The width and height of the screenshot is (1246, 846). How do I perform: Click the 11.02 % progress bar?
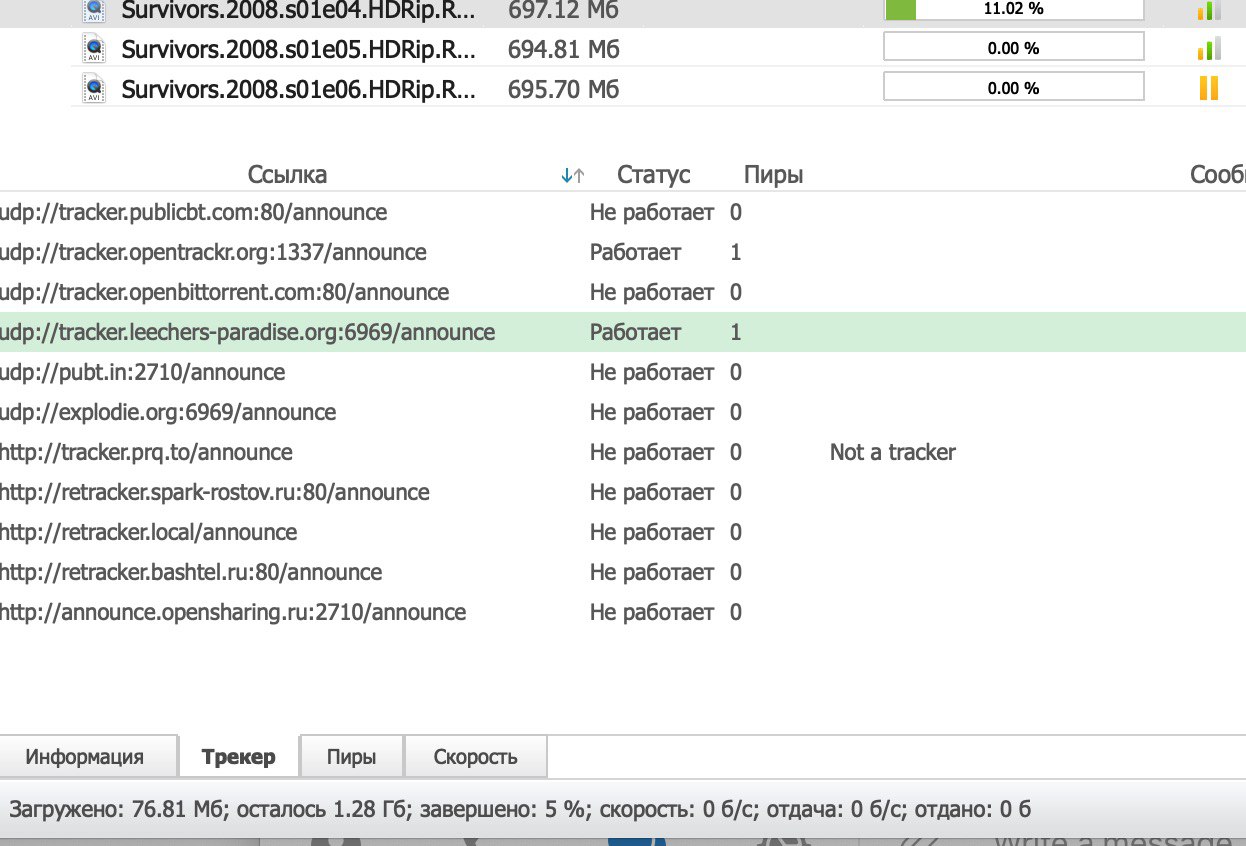click(x=1014, y=9)
